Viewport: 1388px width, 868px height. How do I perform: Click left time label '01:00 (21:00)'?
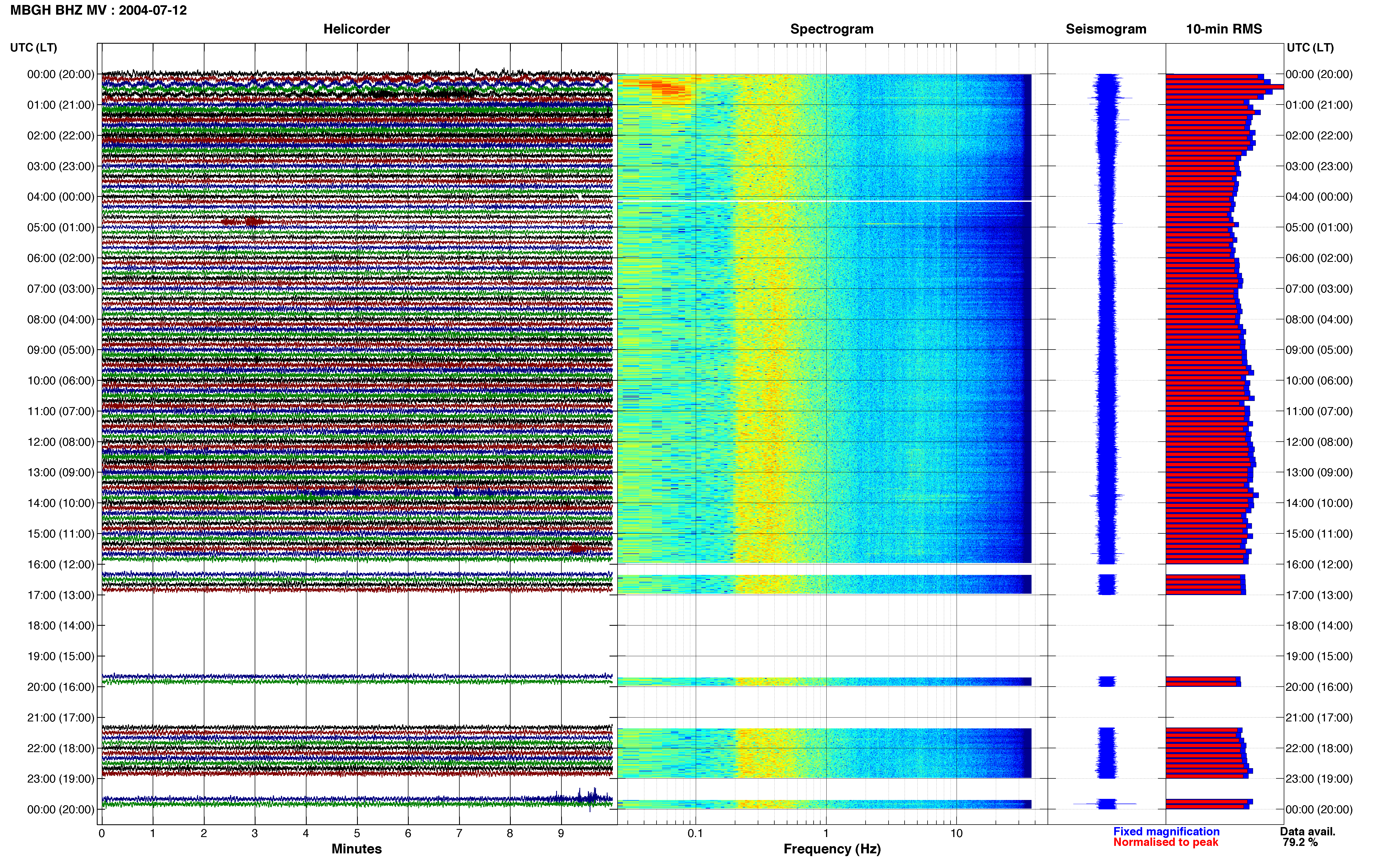(x=61, y=105)
